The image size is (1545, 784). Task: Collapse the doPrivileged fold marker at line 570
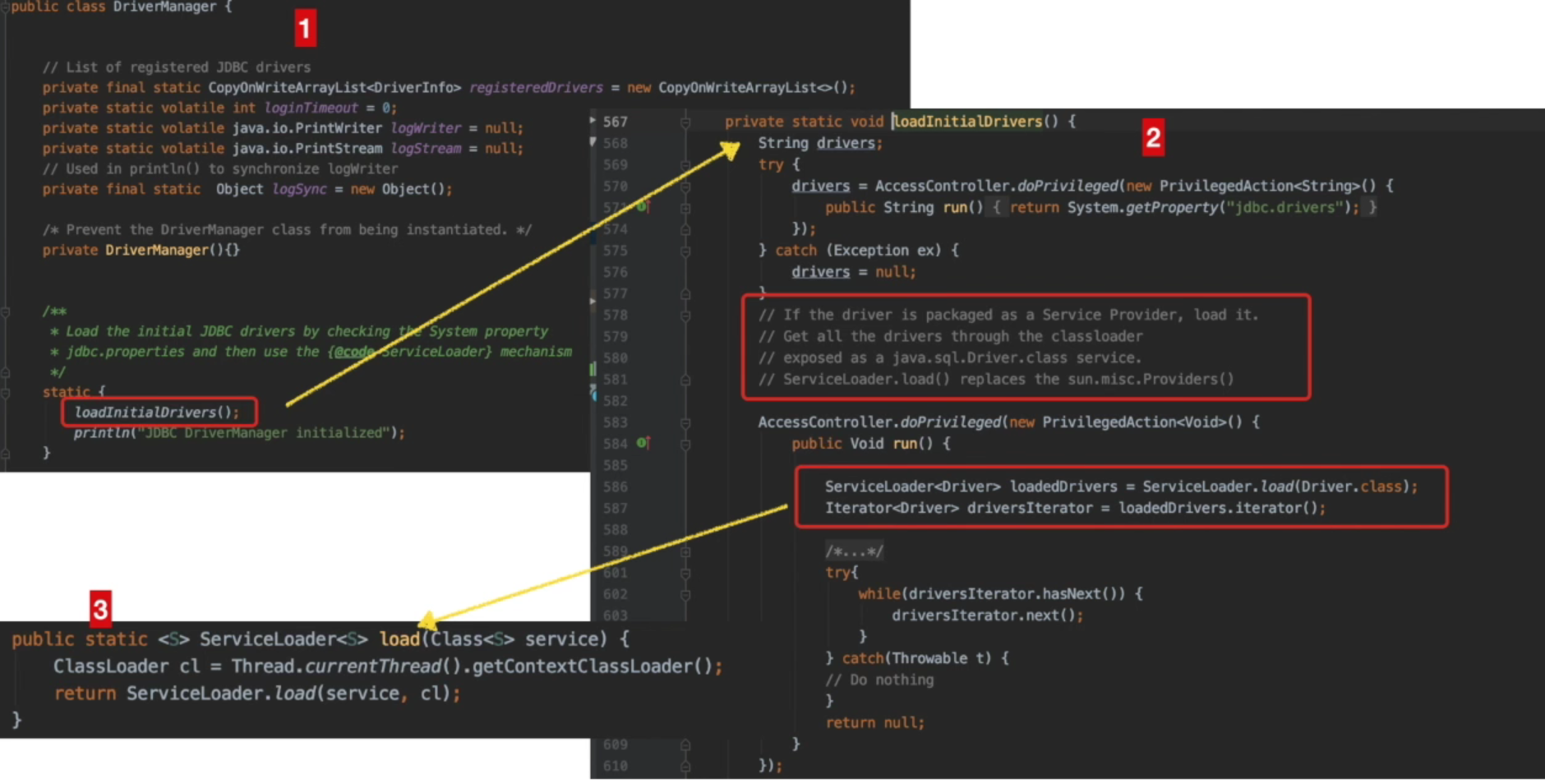coord(685,186)
